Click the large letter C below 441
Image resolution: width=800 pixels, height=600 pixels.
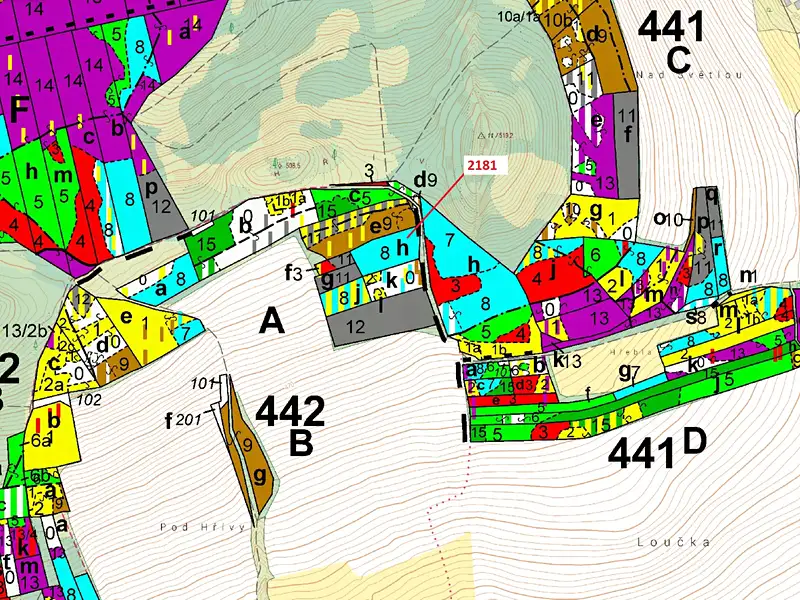click(x=678, y=60)
